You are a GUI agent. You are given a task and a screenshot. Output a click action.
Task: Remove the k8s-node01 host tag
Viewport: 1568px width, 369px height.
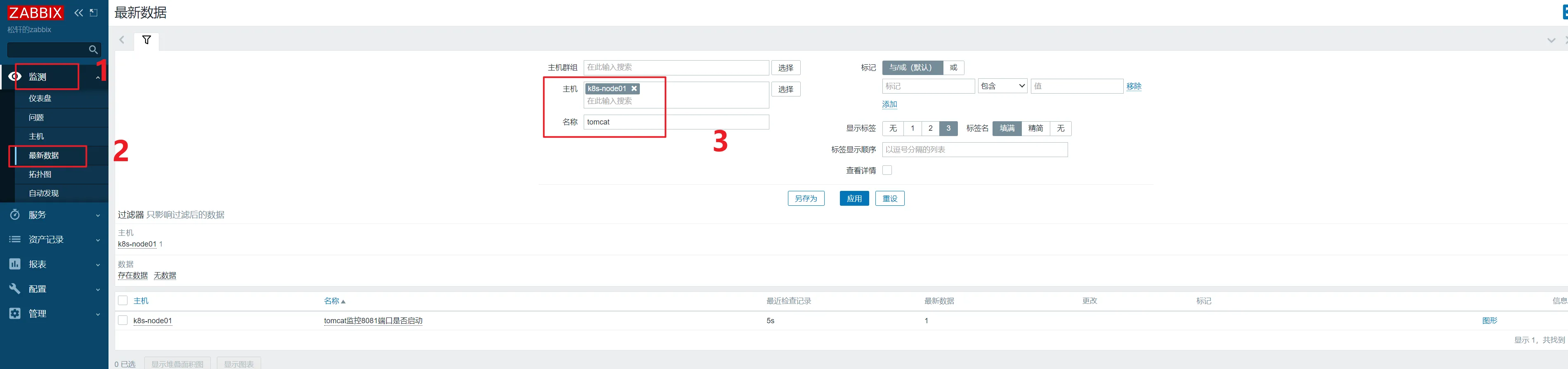tap(634, 89)
